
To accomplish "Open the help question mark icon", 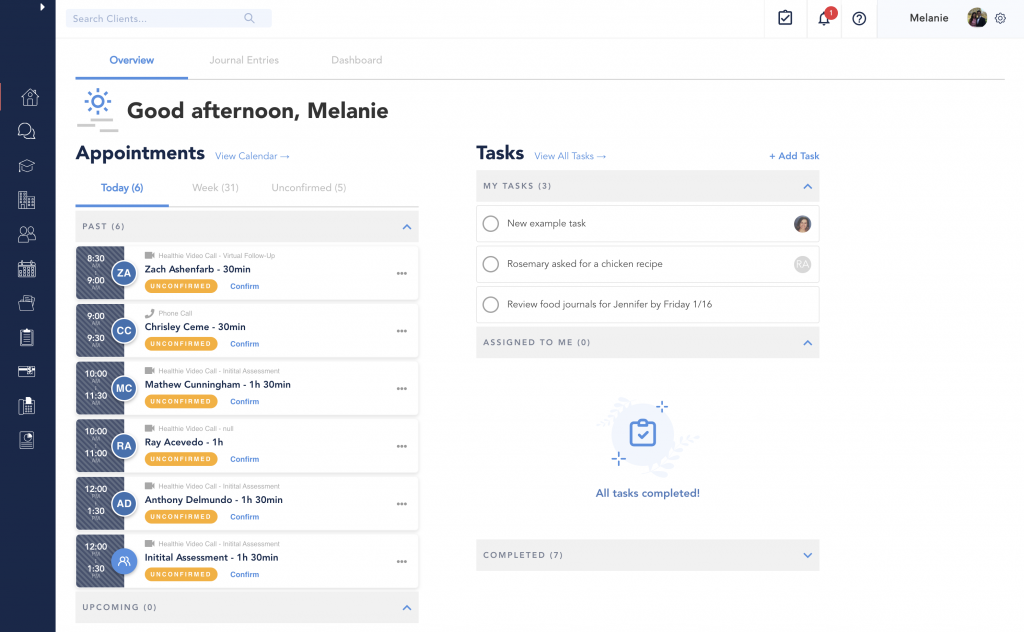I will point(859,19).
